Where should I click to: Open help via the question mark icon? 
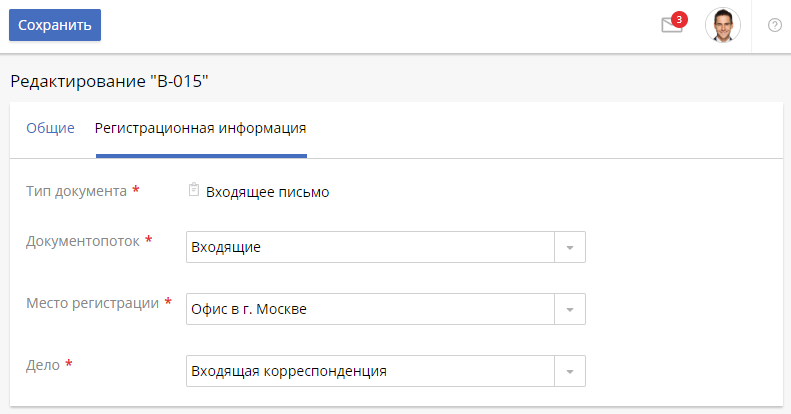[774, 25]
